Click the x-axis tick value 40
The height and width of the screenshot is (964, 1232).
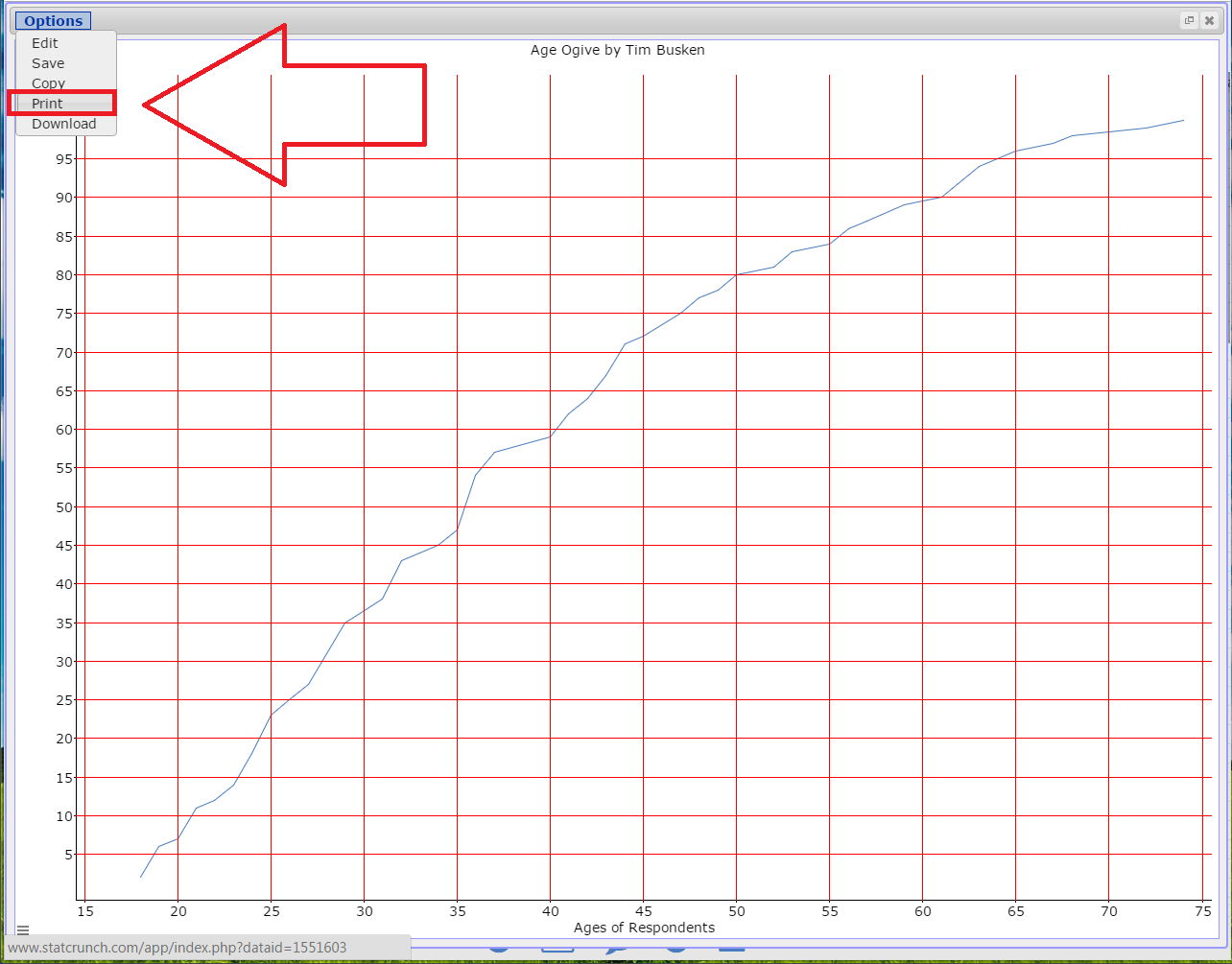[550, 909]
